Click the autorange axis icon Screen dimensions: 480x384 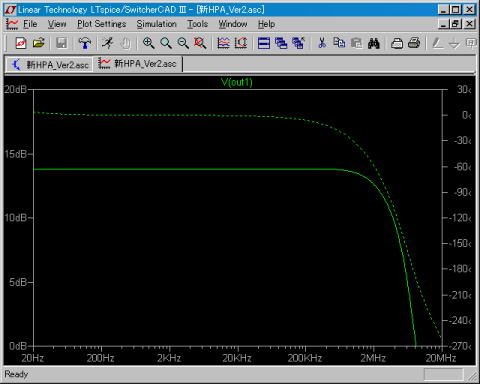pos(241,43)
